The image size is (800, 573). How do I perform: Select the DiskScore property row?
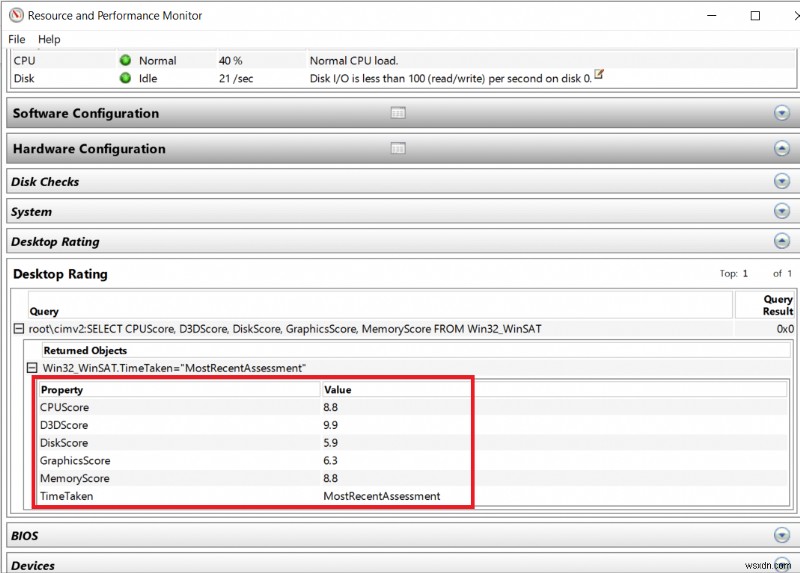click(x=413, y=443)
